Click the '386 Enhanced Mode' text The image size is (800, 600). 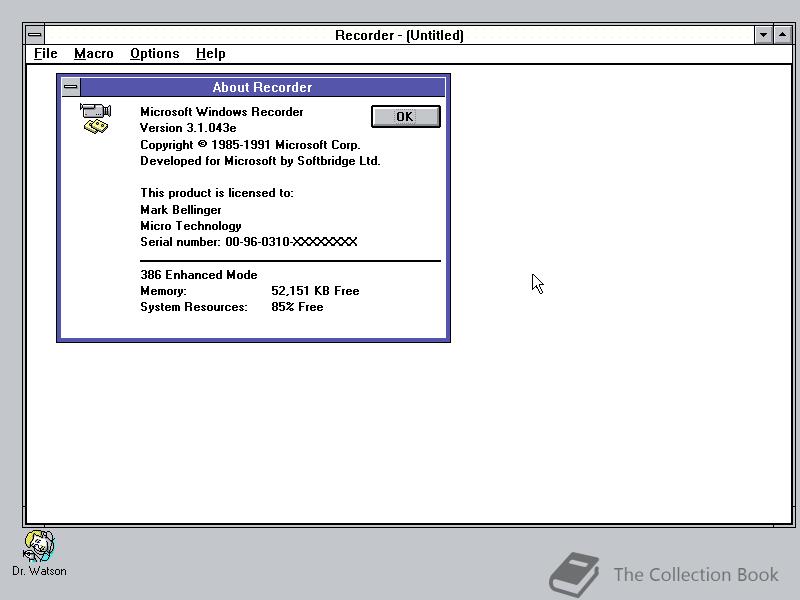pyautogui.click(x=198, y=275)
